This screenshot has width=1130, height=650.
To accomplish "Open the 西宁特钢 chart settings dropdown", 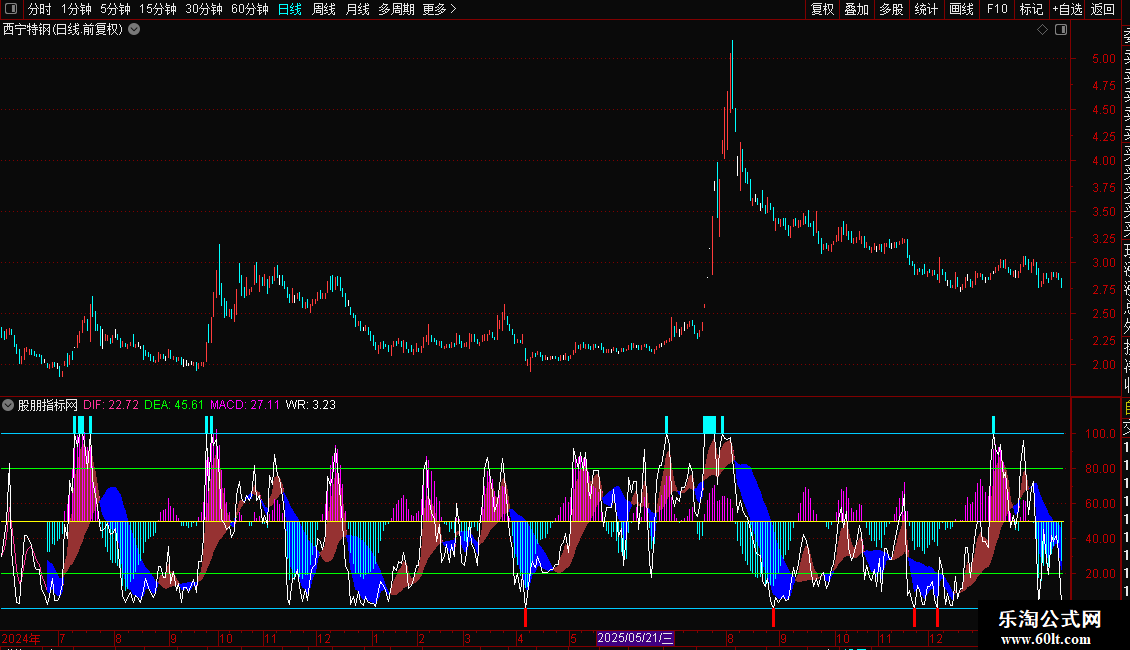I will point(134,30).
